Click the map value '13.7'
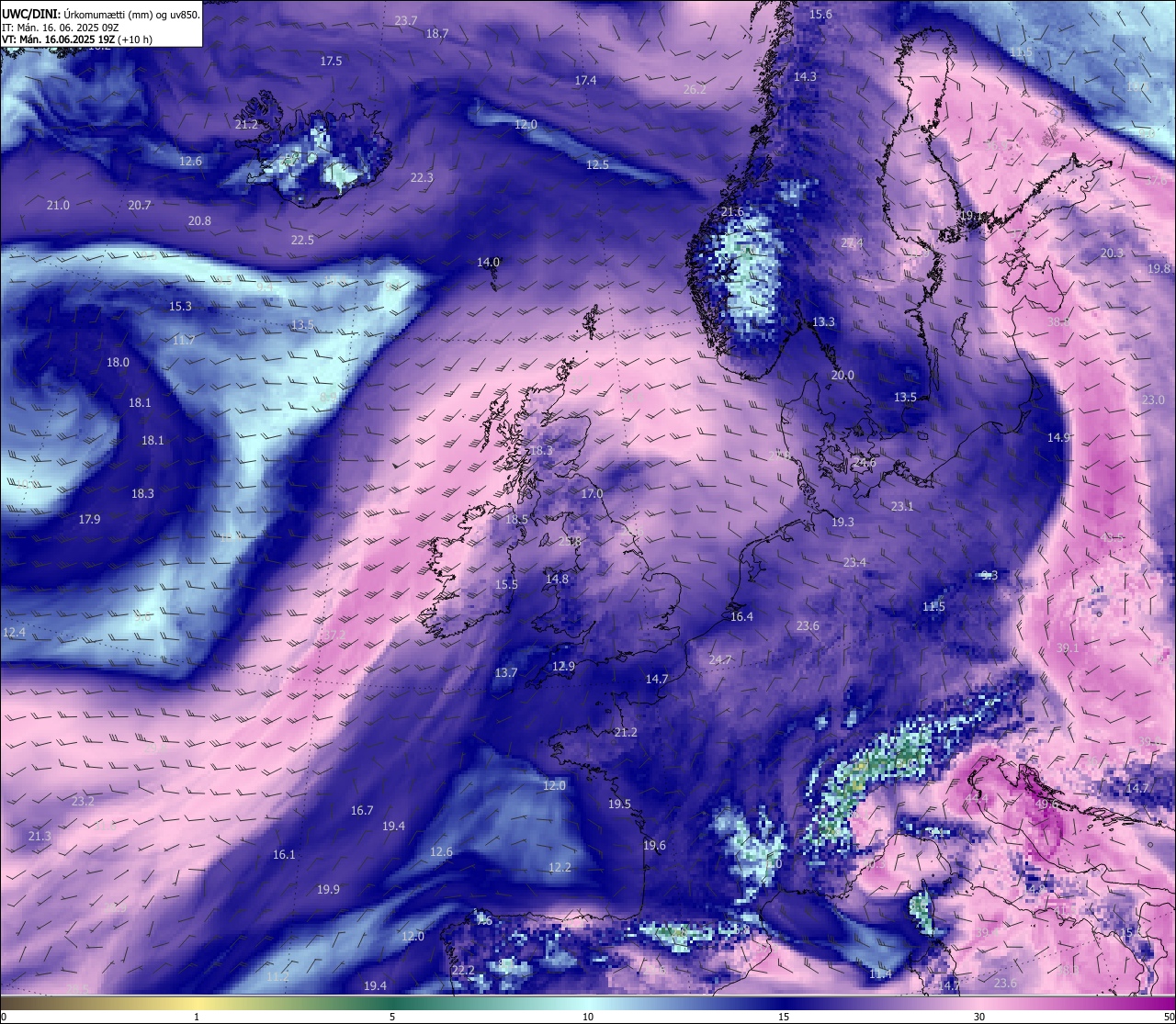The image size is (1176, 1024). coord(506,672)
